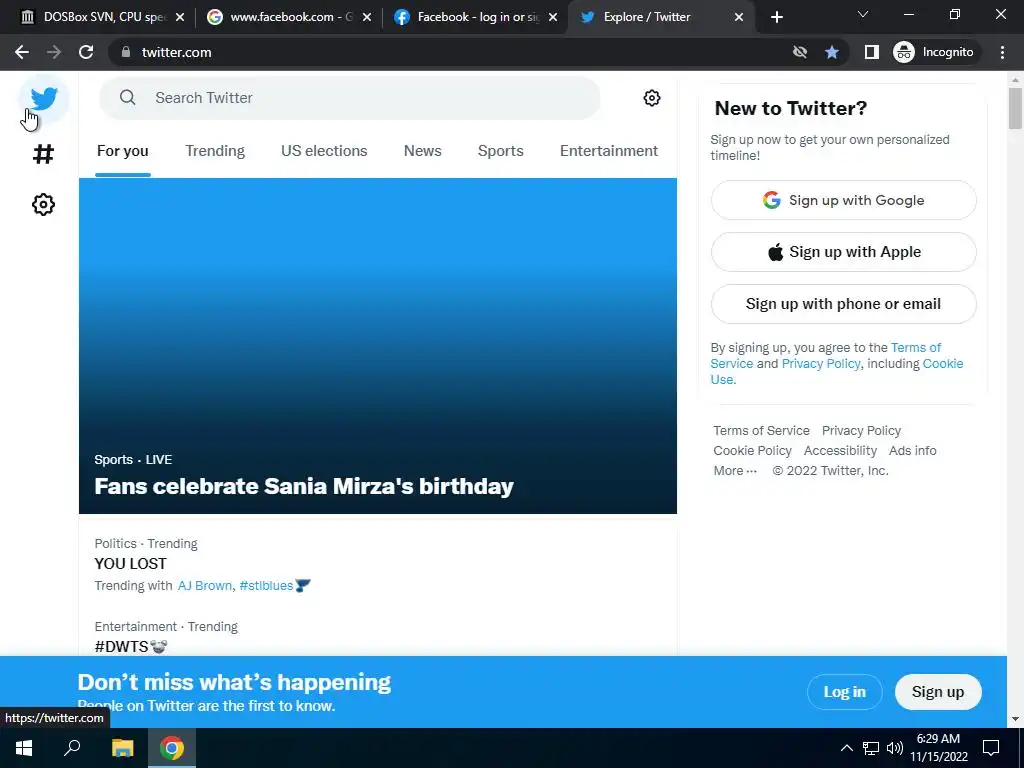
Task: Click the browser forward arrow
Action: click(x=54, y=52)
